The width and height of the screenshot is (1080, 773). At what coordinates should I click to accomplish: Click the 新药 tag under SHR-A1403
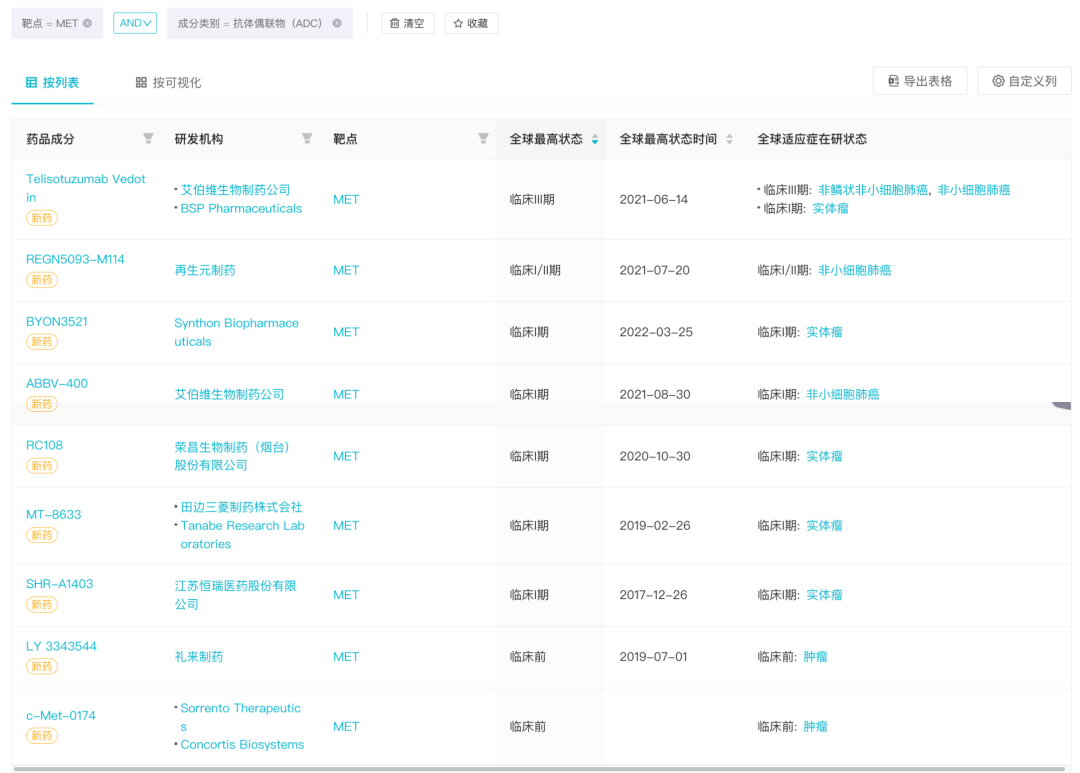pyautogui.click(x=41, y=604)
